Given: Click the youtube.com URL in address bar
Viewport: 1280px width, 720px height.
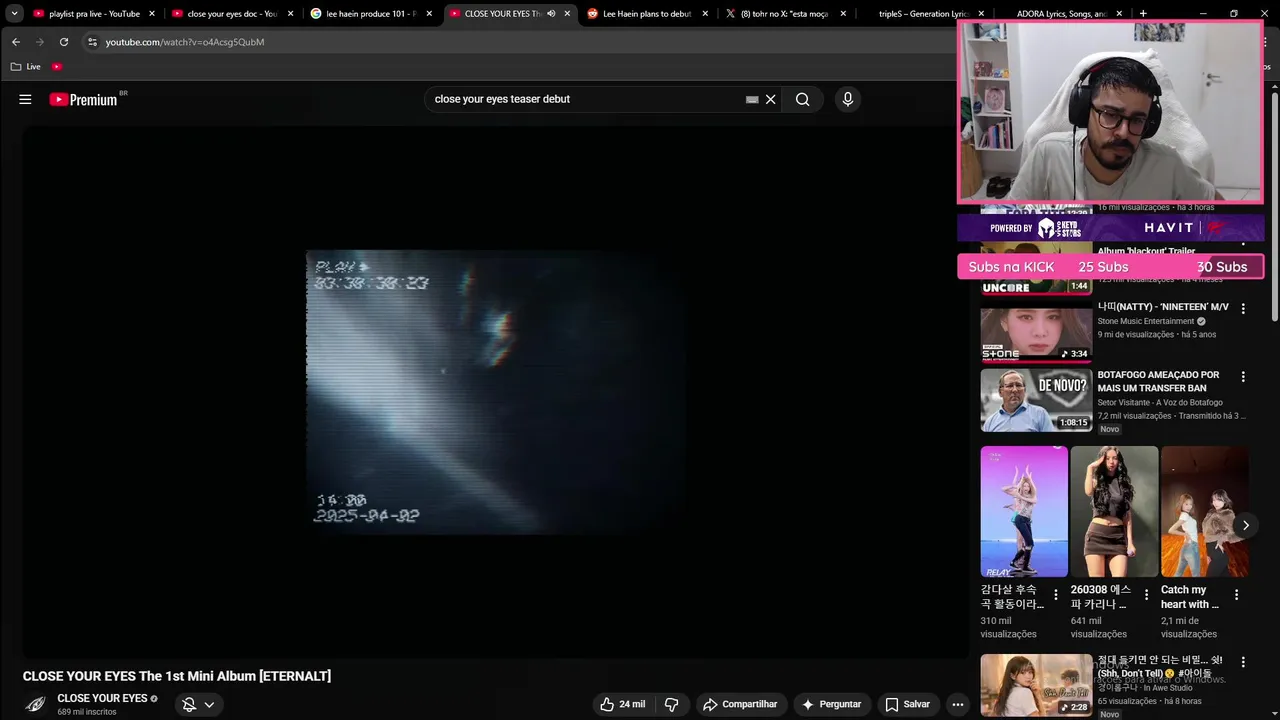Looking at the screenshot, I should click(x=185, y=42).
